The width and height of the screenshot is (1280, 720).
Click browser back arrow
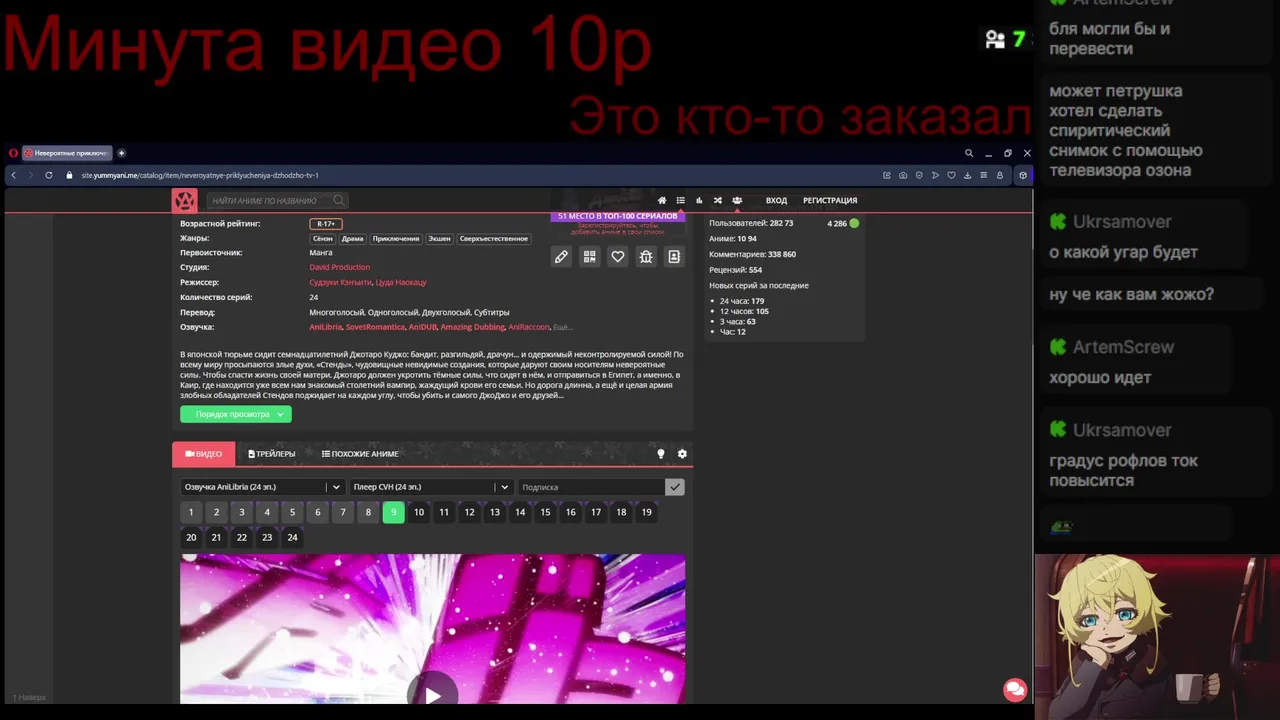(x=13, y=175)
